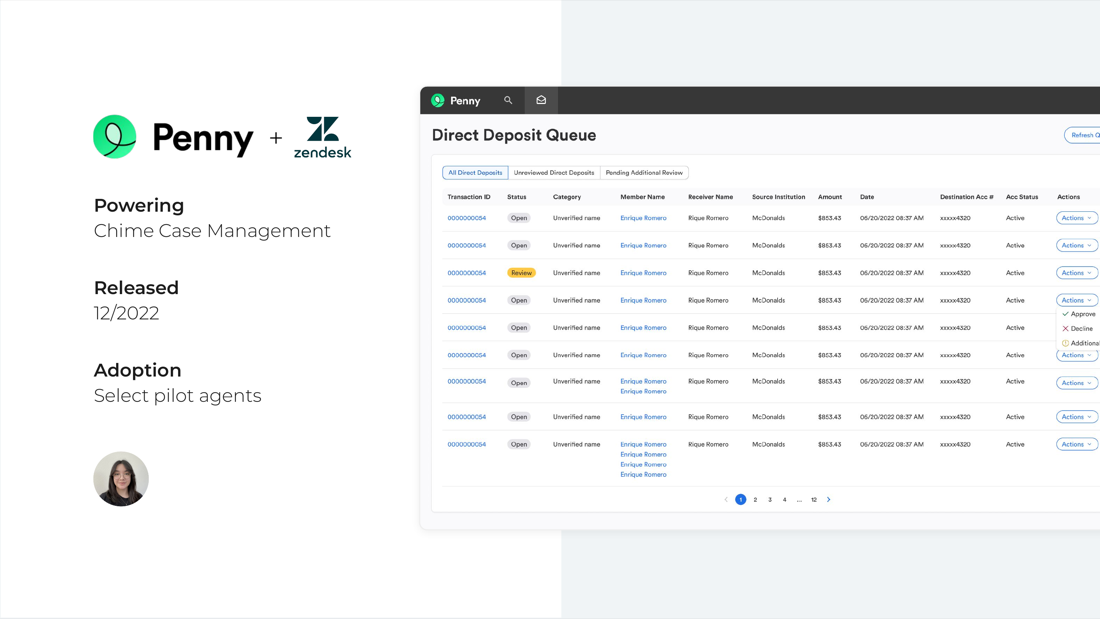Expand the Actions dropdown on the last row
Viewport: 1100px width, 619px height.
pyautogui.click(x=1076, y=444)
